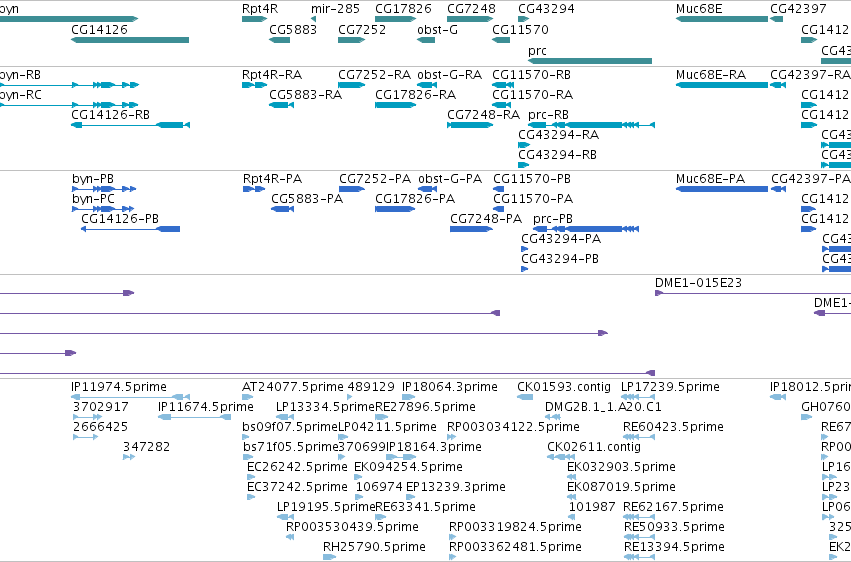Select the Muc68E-PA protein bar
The width and height of the screenshot is (851, 562).
point(722,189)
